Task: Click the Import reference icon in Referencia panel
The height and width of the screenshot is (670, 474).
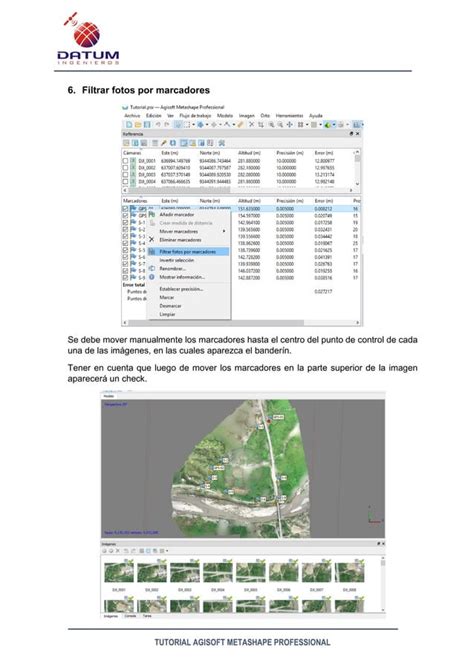Action: (x=127, y=143)
